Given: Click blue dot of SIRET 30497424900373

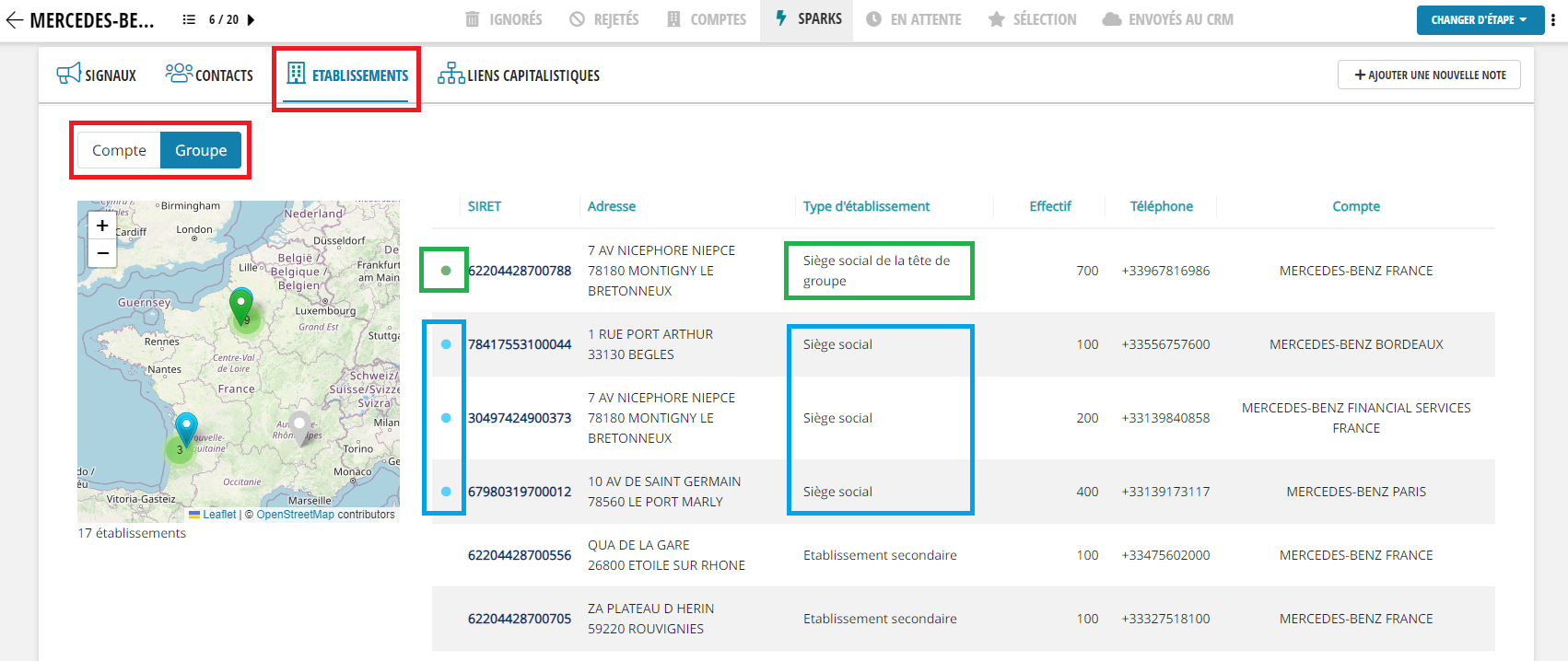Looking at the screenshot, I should pyautogui.click(x=446, y=418).
